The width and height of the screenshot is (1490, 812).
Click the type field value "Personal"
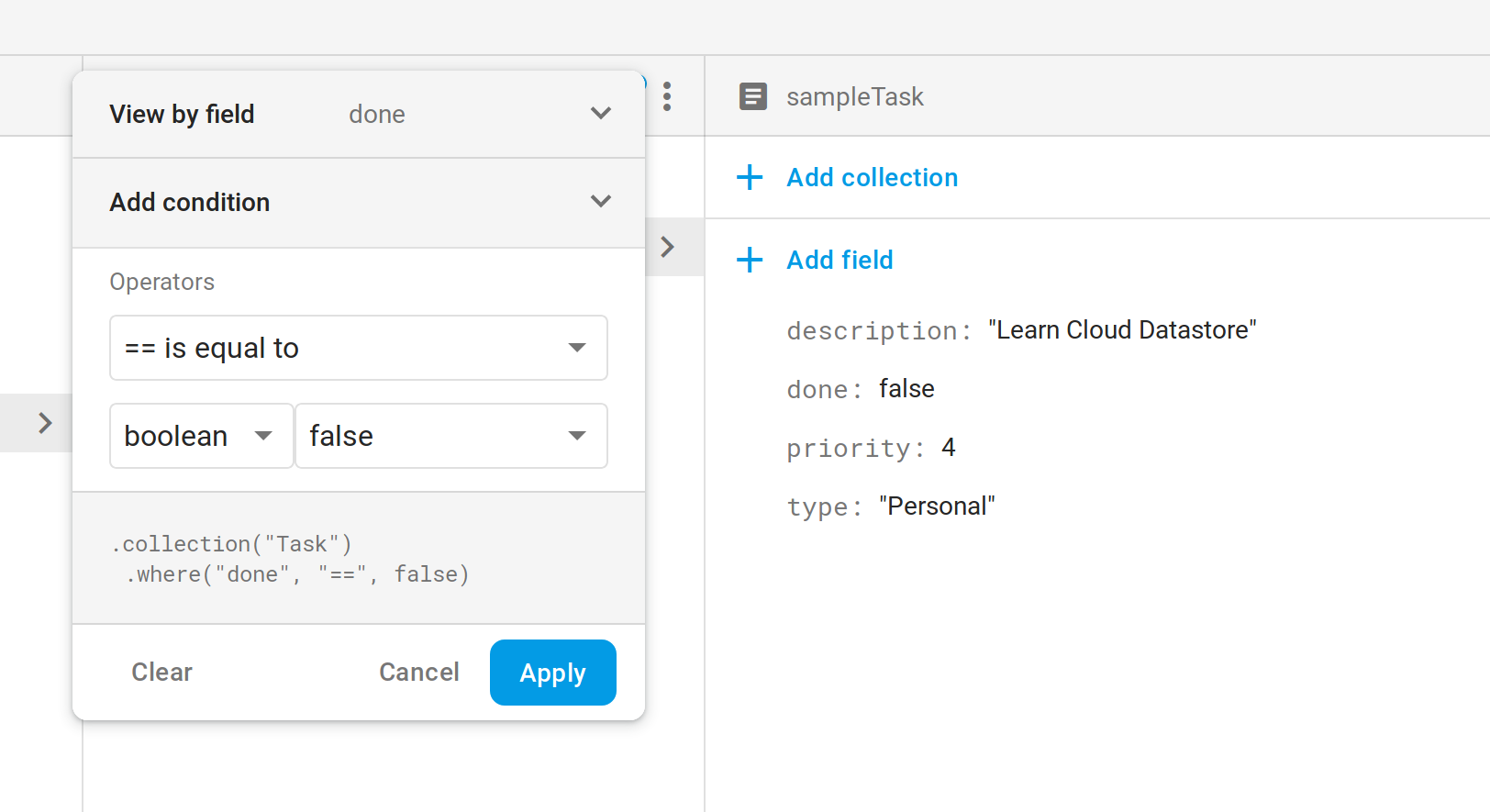[x=937, y=506]
